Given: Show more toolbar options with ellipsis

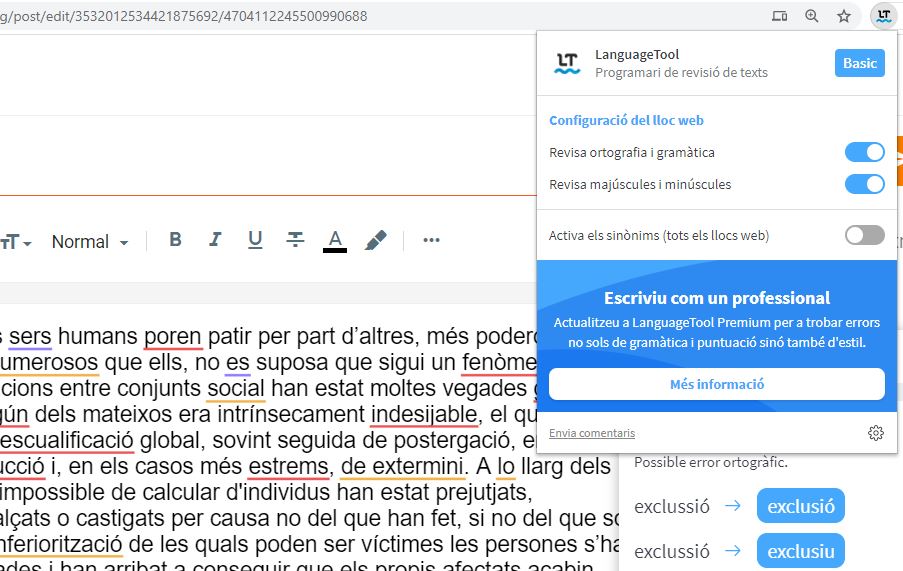Looking at the screenshot, I should coord(431,240).
